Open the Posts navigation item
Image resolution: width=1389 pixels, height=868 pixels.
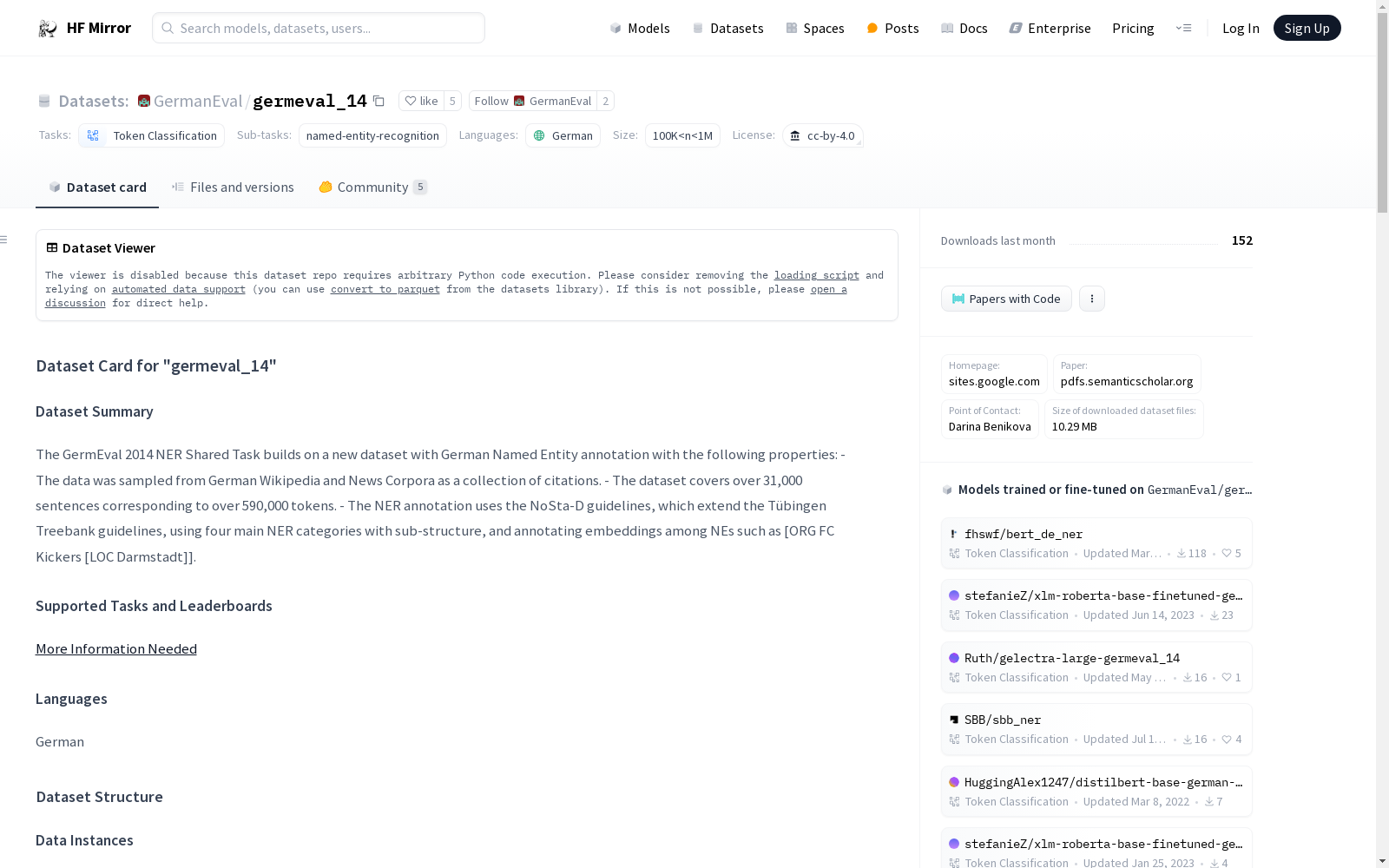pos(892,28)
